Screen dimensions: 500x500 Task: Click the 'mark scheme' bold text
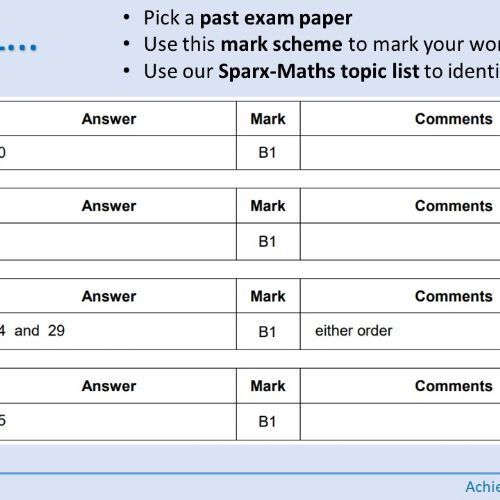pos(281,44)
